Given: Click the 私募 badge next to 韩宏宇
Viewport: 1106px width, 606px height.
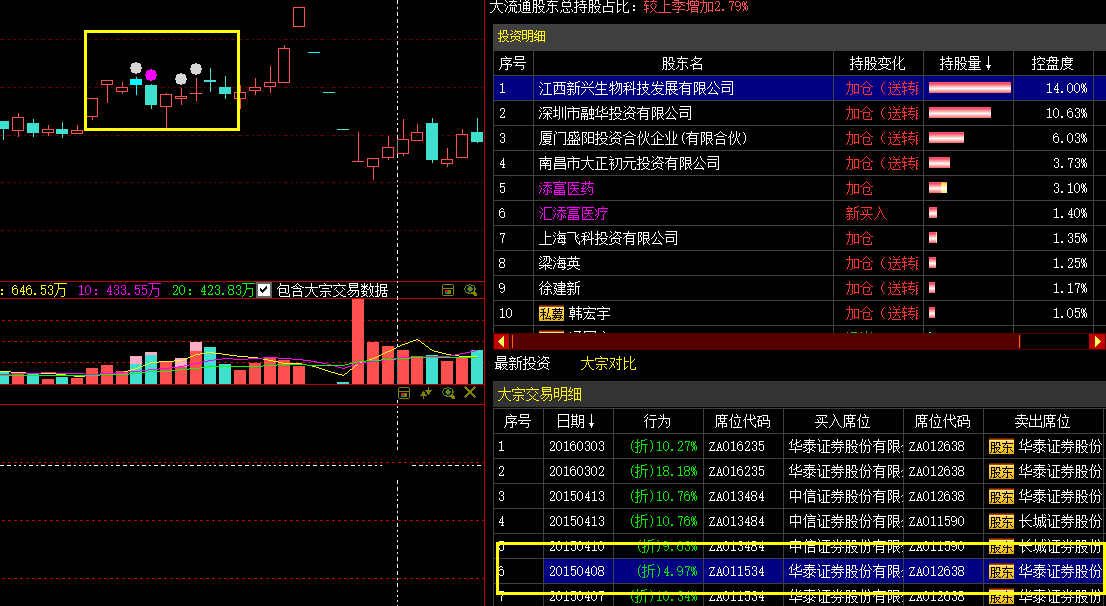Looking at the screenshot, I should click(551, 313).
